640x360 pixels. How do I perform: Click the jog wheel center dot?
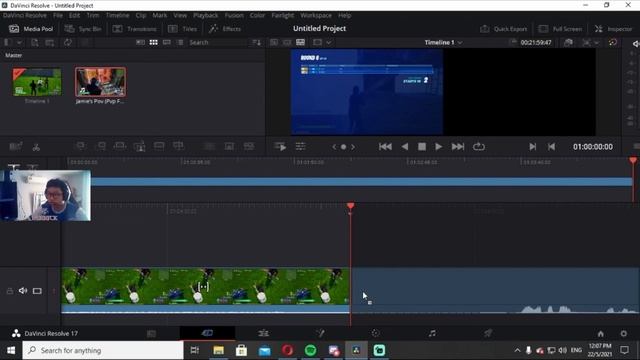point(343,147)
